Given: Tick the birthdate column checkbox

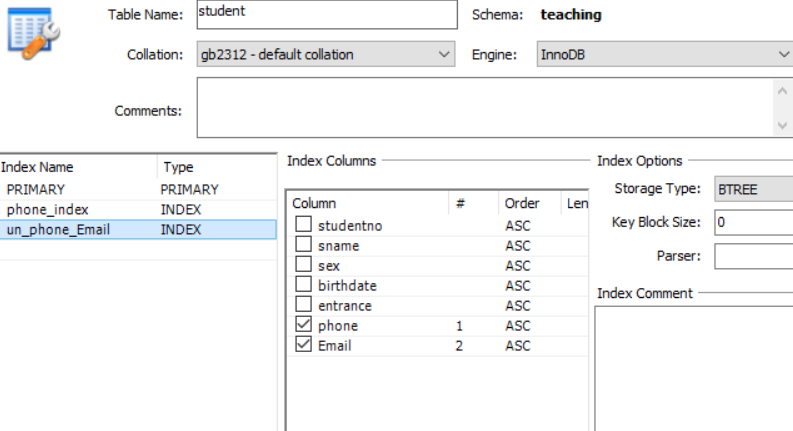Looking at the screenshot, I should click(x=304, y=286).
